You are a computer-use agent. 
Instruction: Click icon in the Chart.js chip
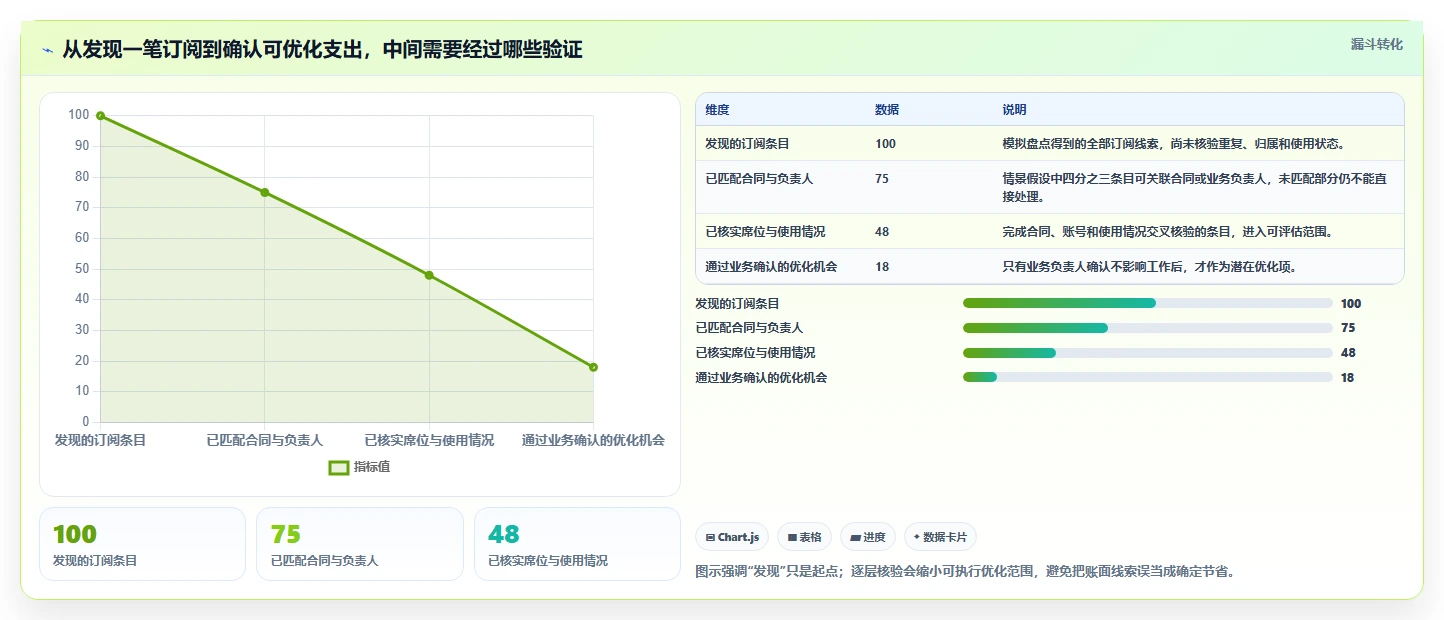click(710, 538)
